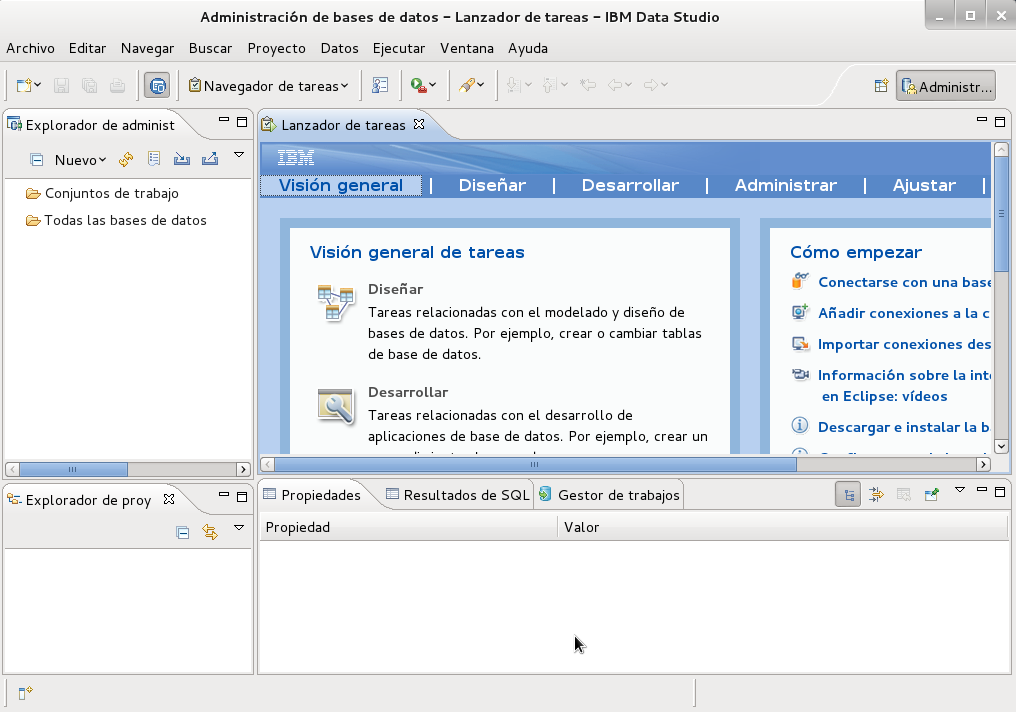Switch to Ajustar tab in launcher

point(925,185)
